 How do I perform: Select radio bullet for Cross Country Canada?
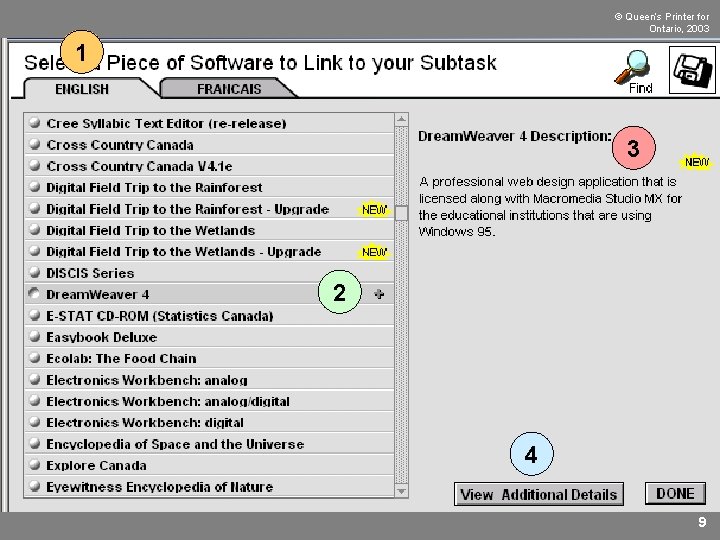point(34,144)
